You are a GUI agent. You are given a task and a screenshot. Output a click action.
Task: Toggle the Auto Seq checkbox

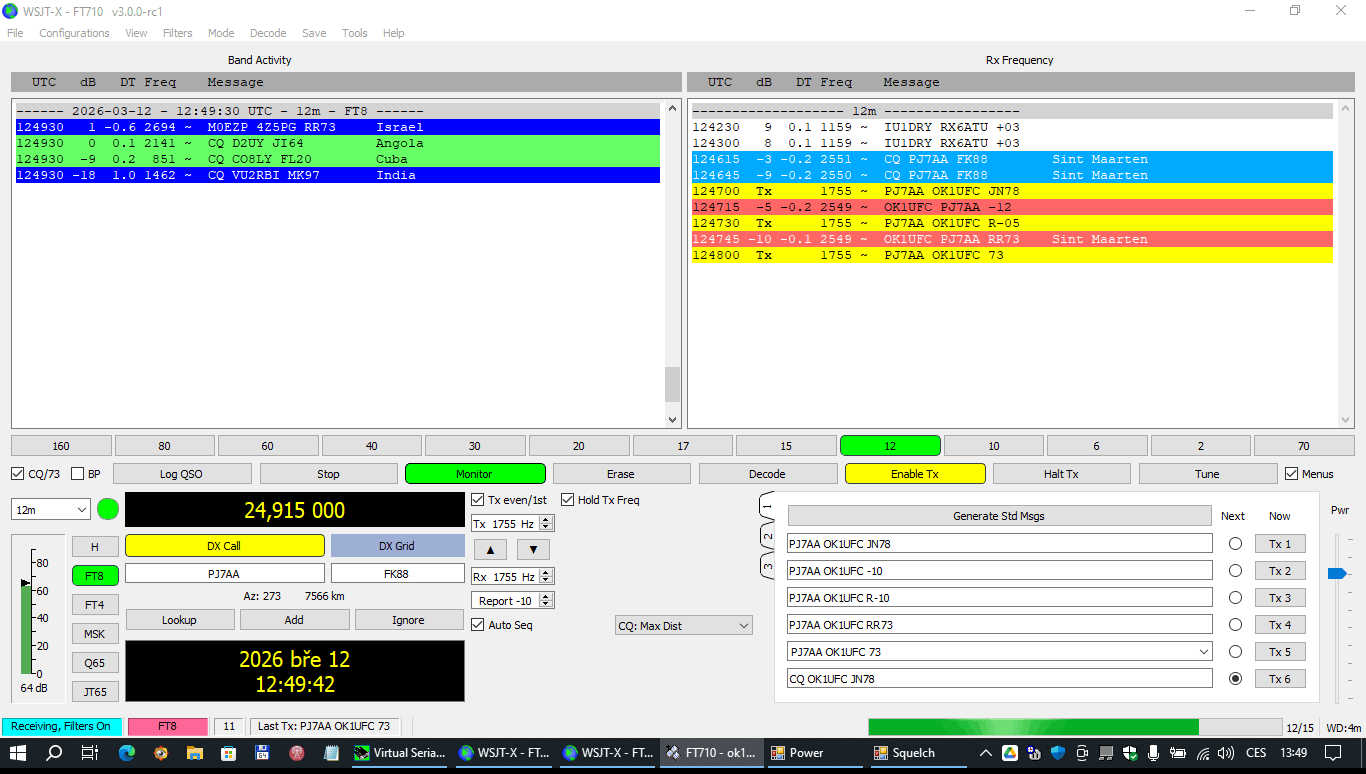[478, 625]
